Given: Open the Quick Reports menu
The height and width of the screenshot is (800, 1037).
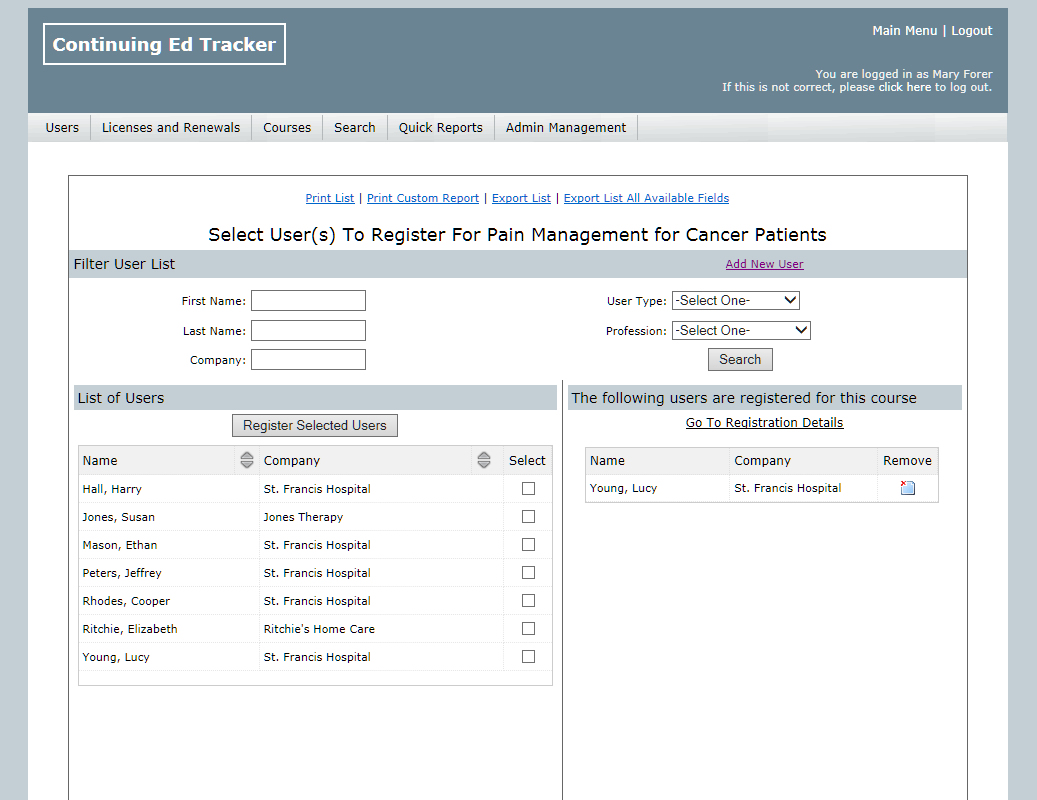Looking at the screenshot, I should pyautogui.click(x=440, y=127).
